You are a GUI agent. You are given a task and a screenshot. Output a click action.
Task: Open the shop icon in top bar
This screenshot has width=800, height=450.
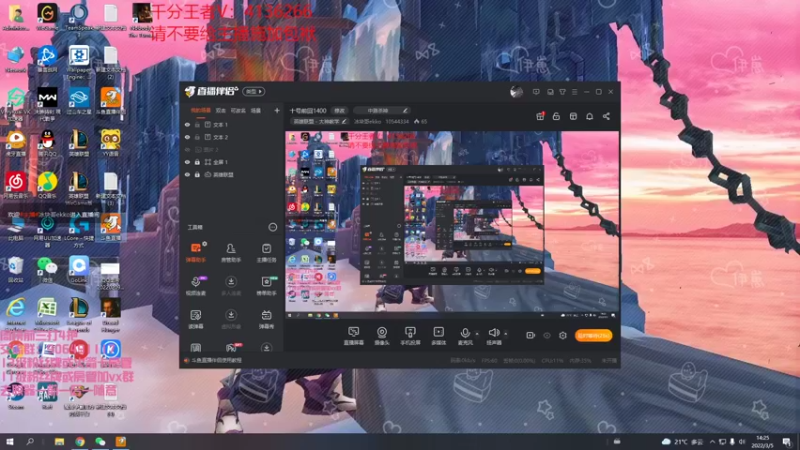pos(573,116)
